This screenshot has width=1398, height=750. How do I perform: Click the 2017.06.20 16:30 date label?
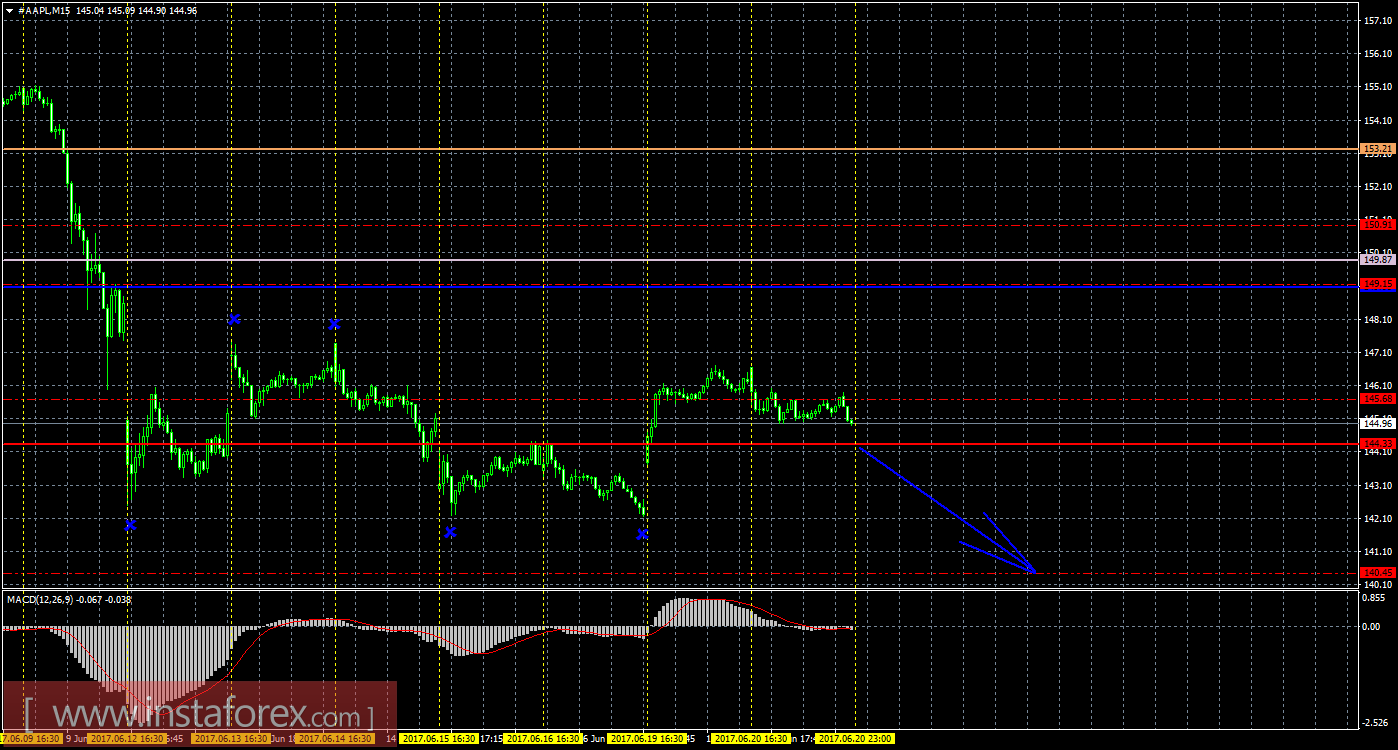click(x=751, y=739)
